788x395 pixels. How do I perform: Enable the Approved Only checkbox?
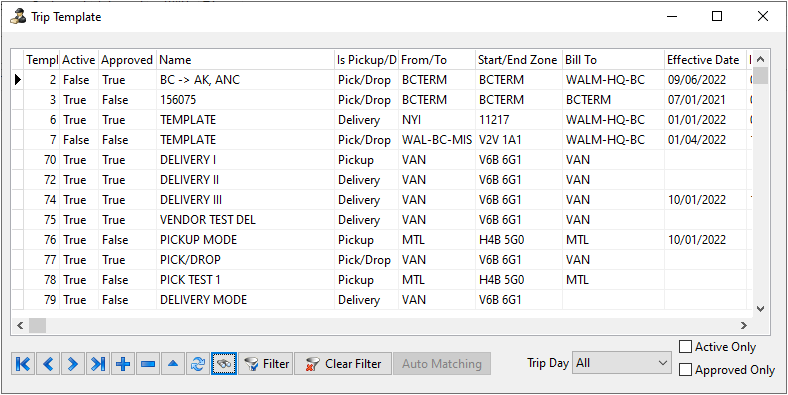click(x=685, y=370)
